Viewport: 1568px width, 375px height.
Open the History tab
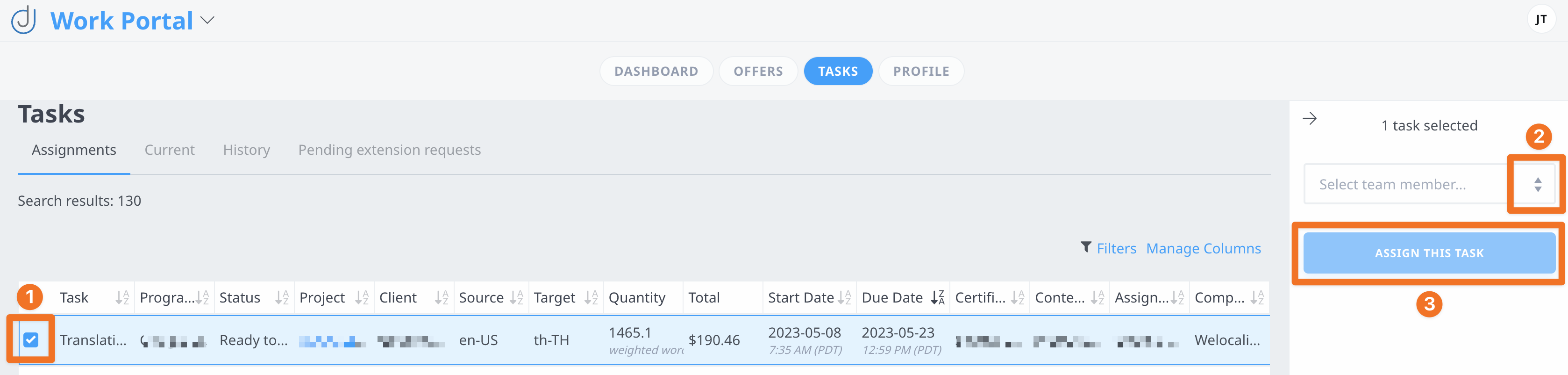click(x=246, y=150)
